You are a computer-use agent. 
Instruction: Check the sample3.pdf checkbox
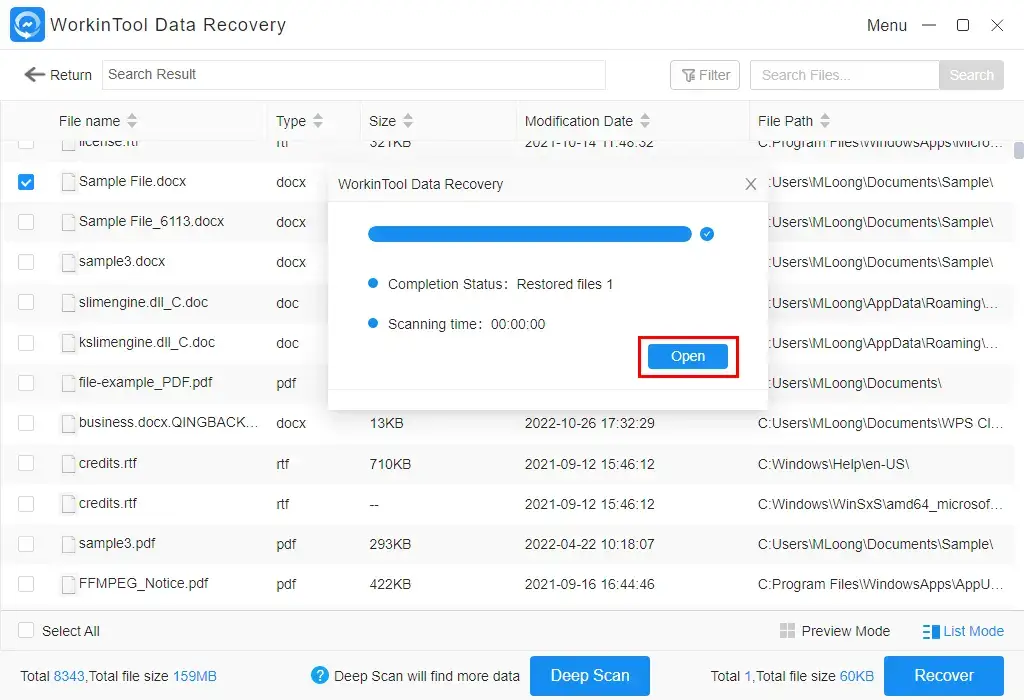(26, 544)
